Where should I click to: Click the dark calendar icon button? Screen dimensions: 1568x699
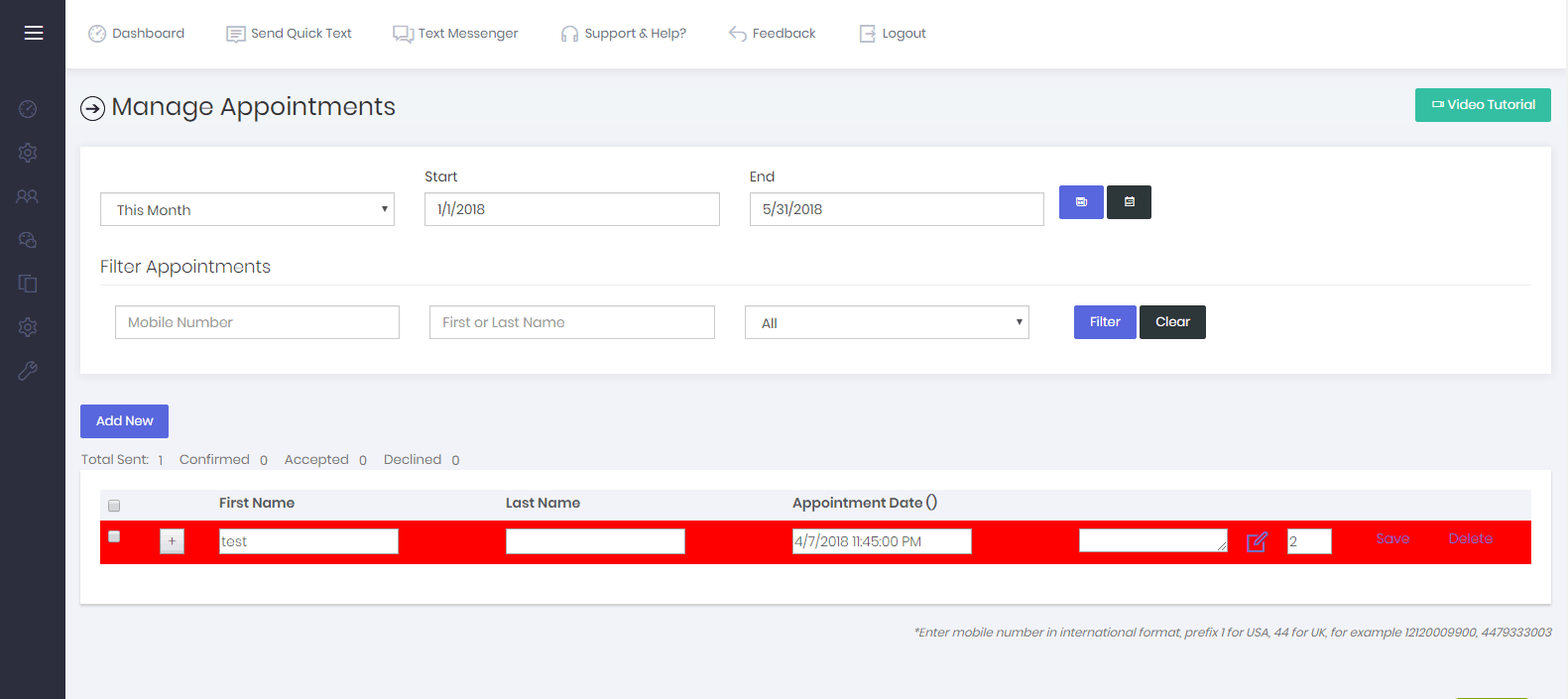(x=1129, y=202)
